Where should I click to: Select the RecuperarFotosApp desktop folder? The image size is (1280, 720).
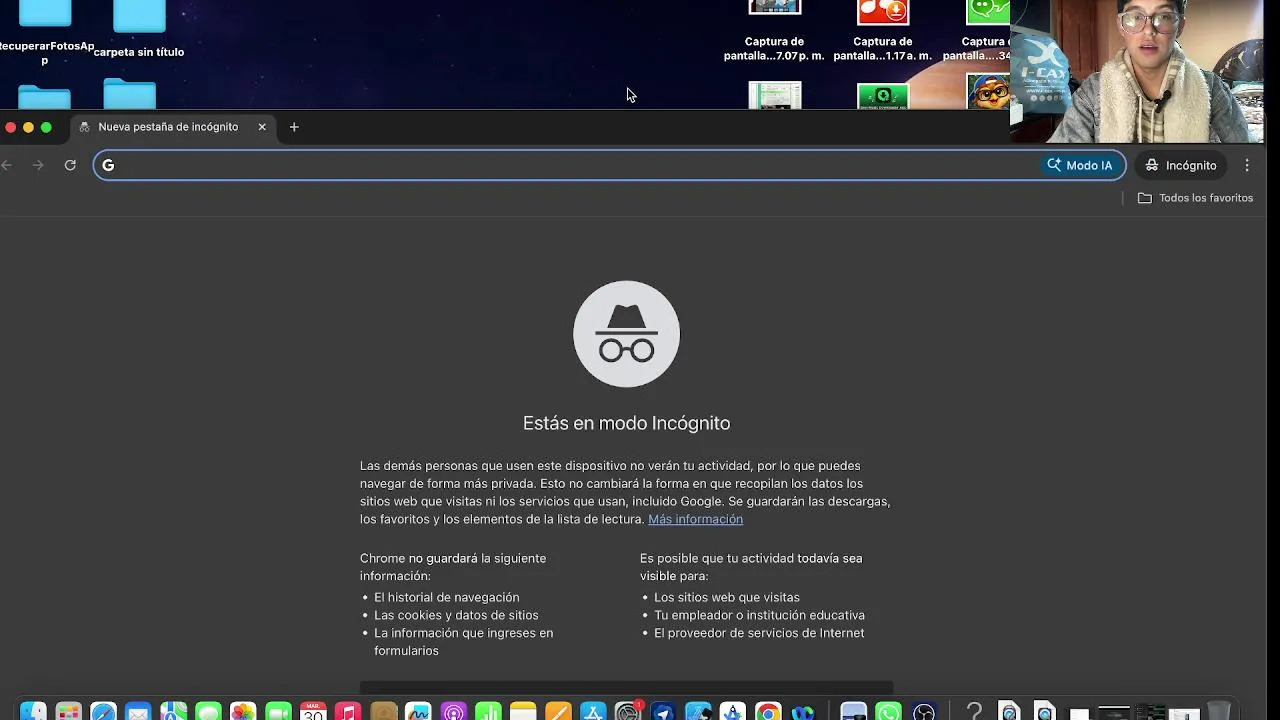pos(45,32)
